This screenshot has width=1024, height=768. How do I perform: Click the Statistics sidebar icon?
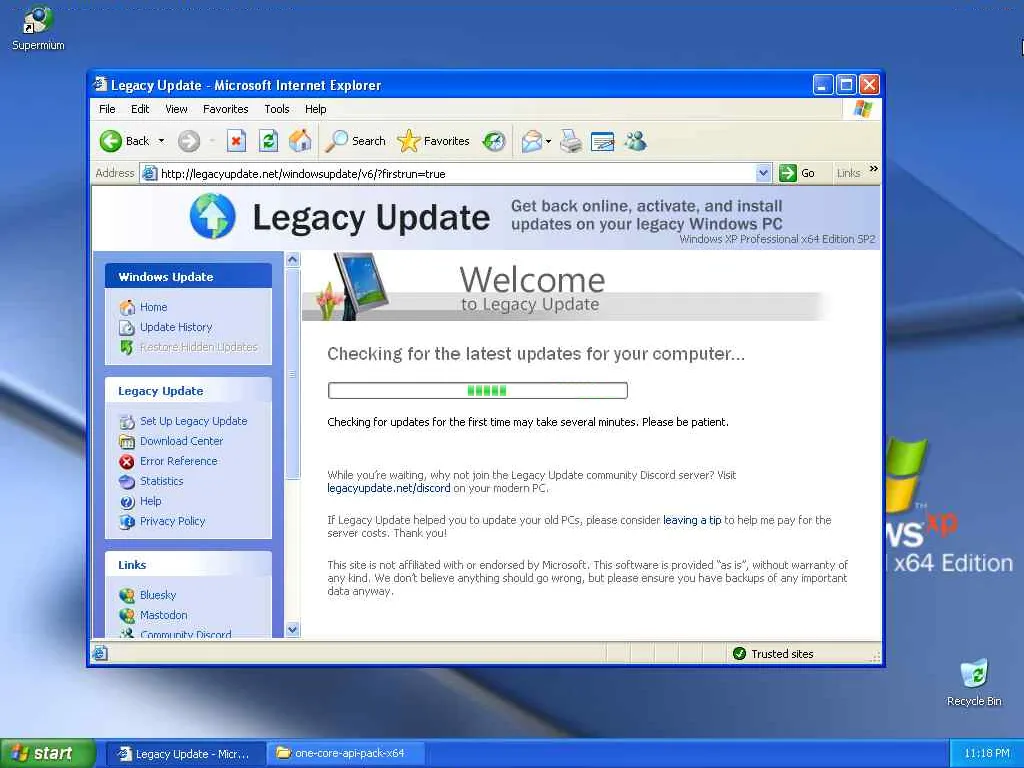[x=127, y=481]
